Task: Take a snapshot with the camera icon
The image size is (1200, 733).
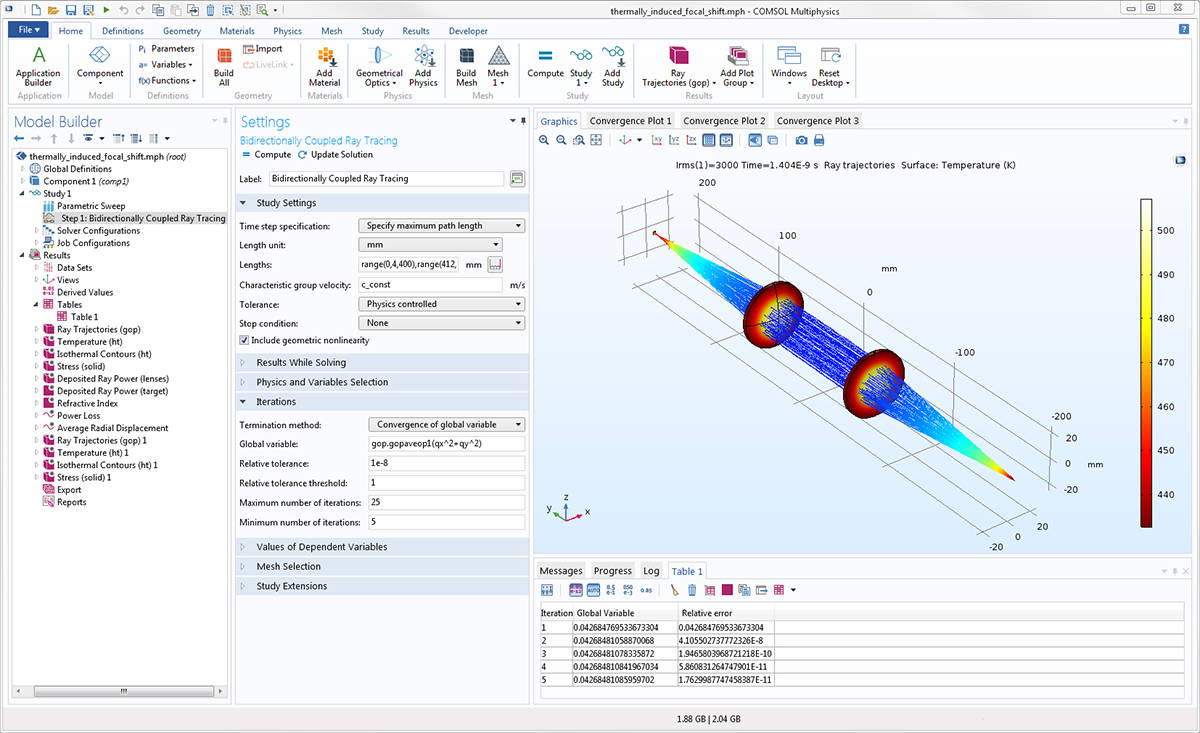Action: [801, 140]
